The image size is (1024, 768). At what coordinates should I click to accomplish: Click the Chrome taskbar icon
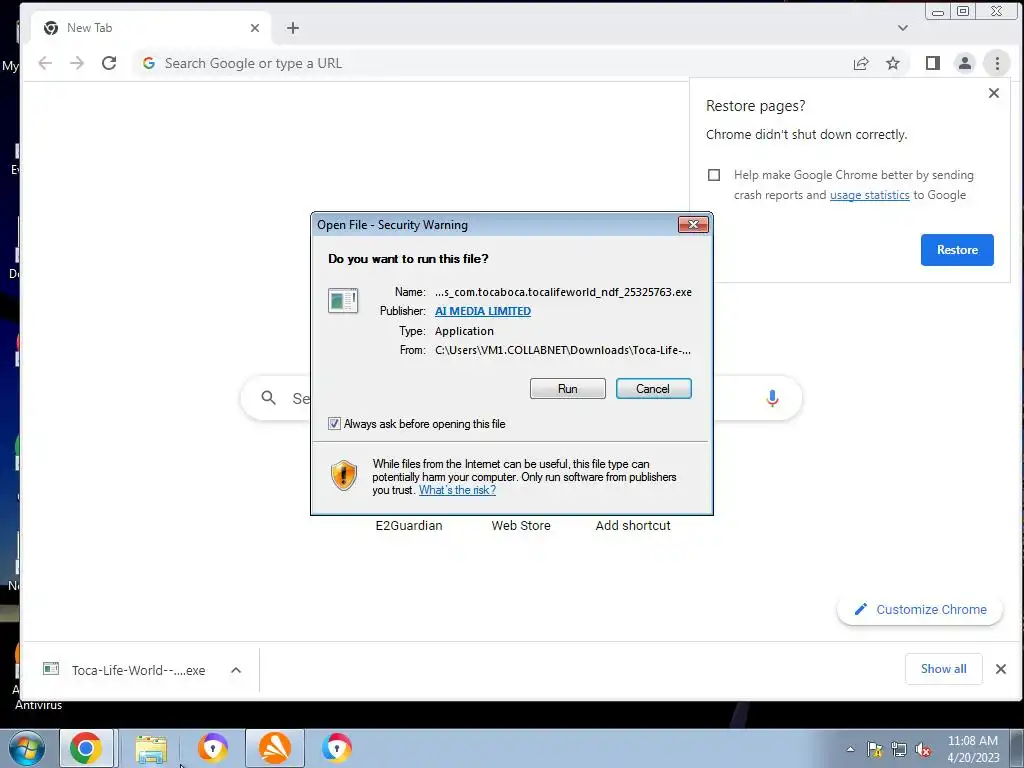click(x=86, y=748)
